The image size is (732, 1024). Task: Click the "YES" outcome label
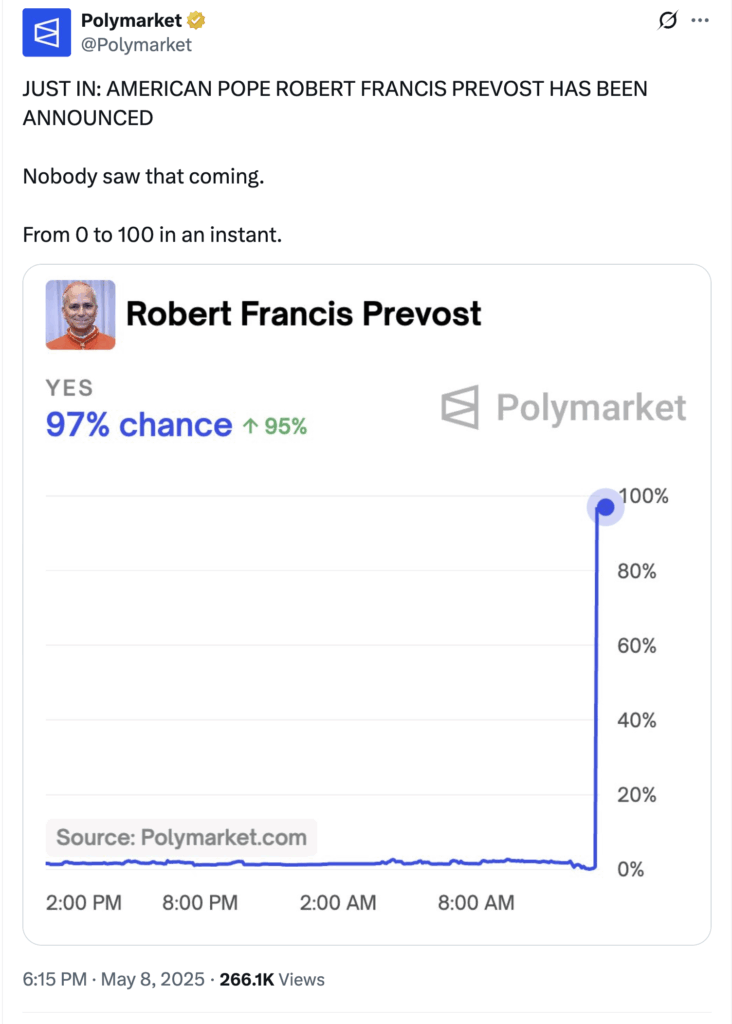pos(70,388)
